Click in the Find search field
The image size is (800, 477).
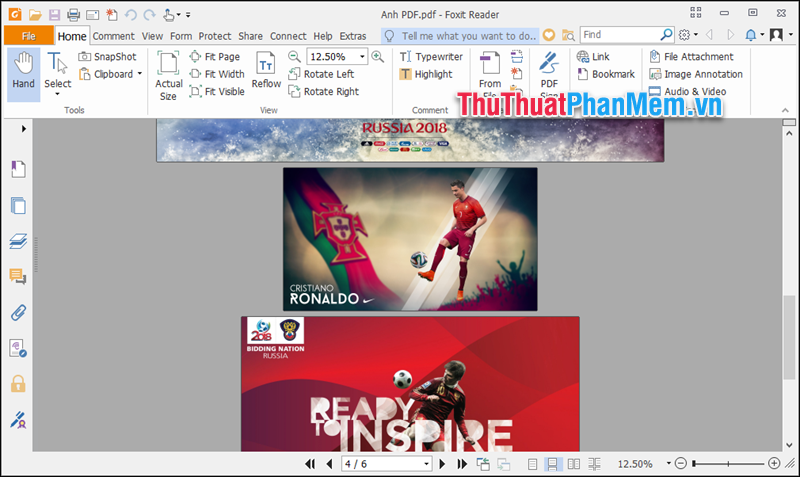620,35
